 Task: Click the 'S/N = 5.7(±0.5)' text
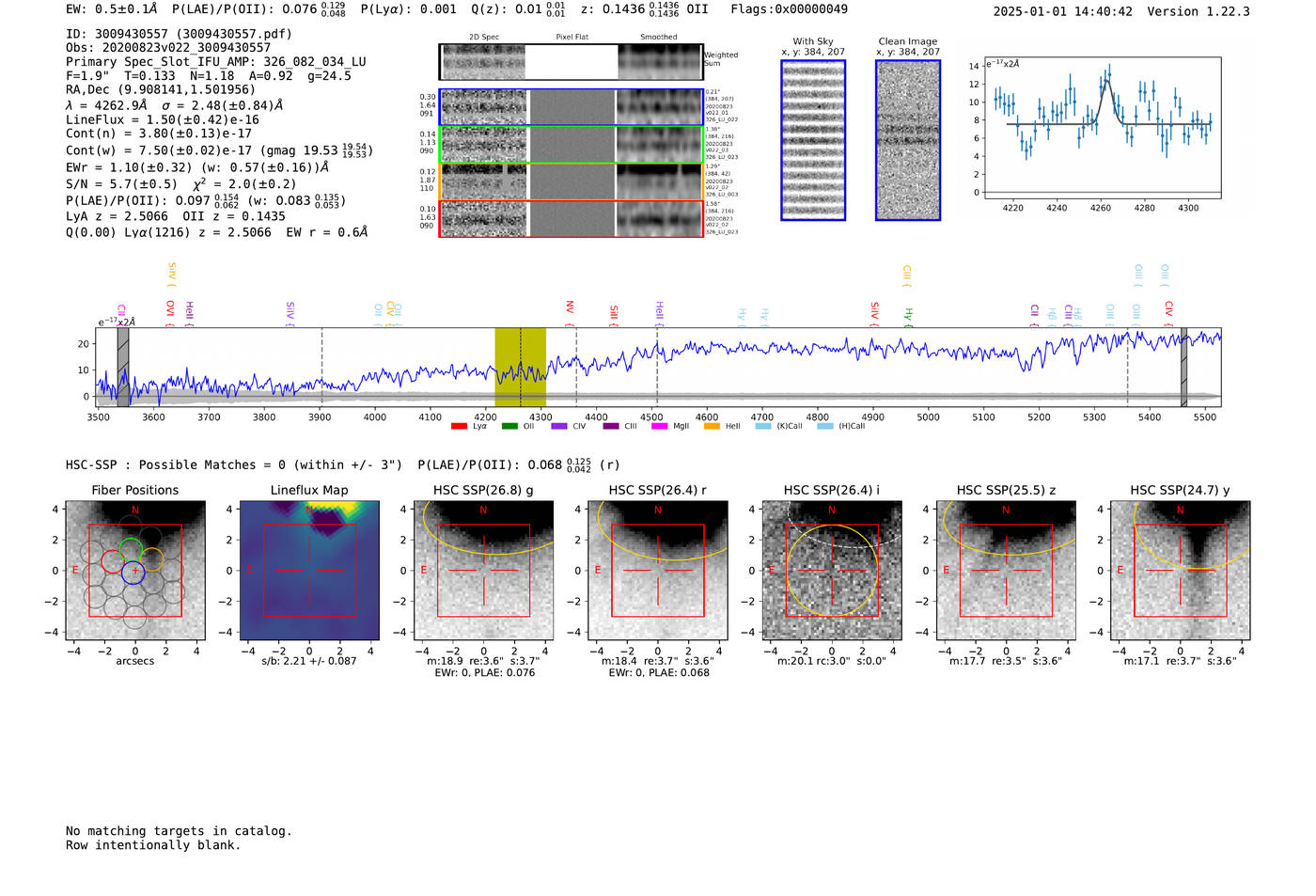(121, 184)
